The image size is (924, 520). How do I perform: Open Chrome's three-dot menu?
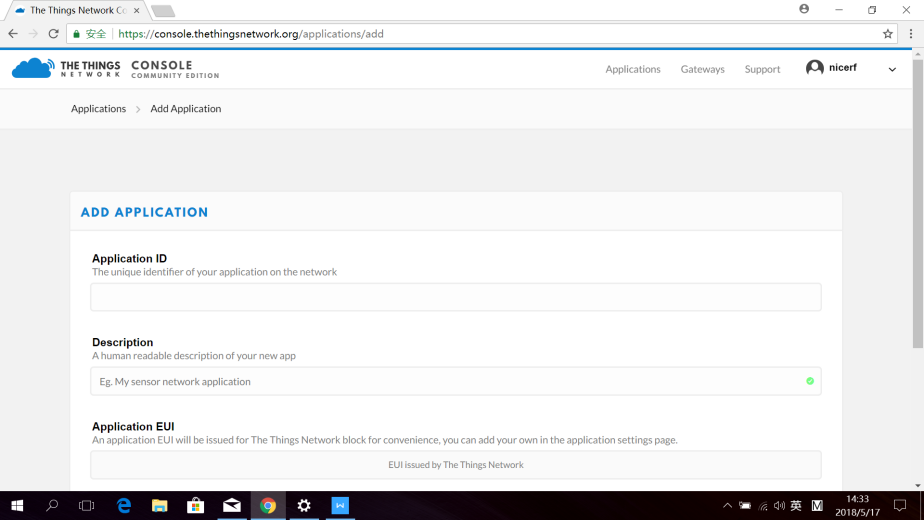click(910, 34)
